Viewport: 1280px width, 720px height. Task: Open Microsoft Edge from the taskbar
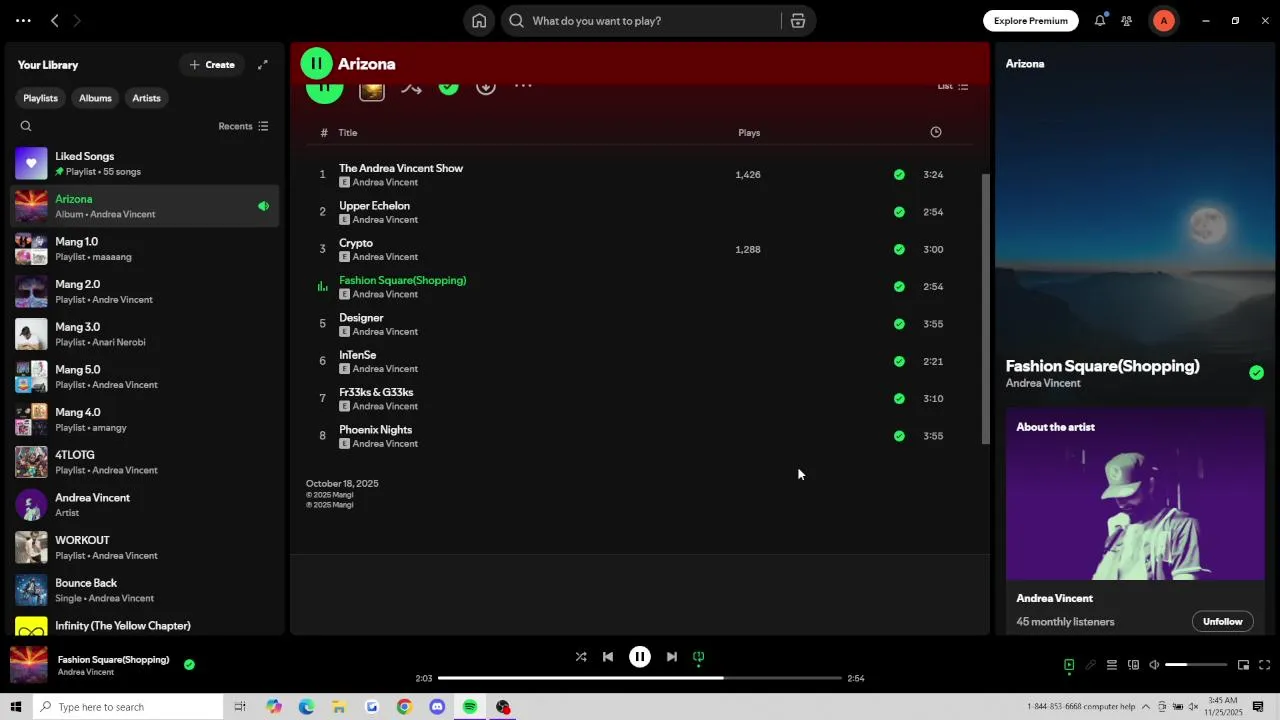[x=307, y=707]
